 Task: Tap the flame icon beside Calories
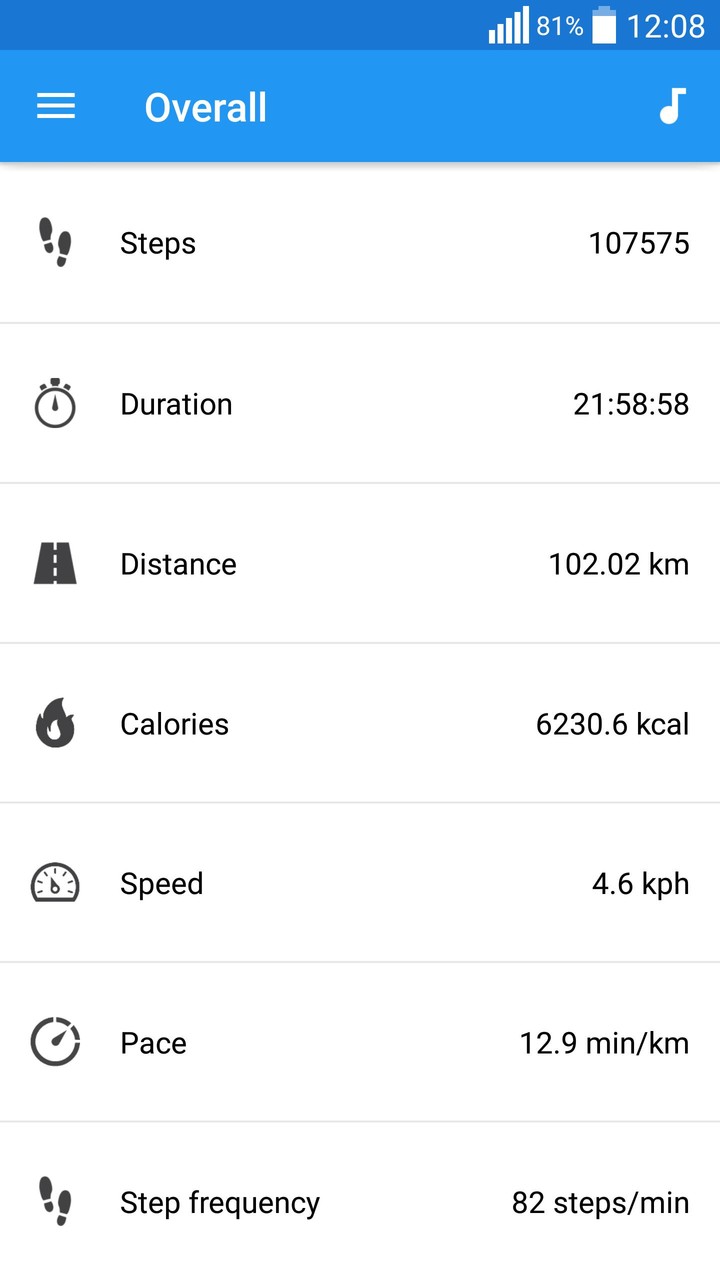[55, 724]
